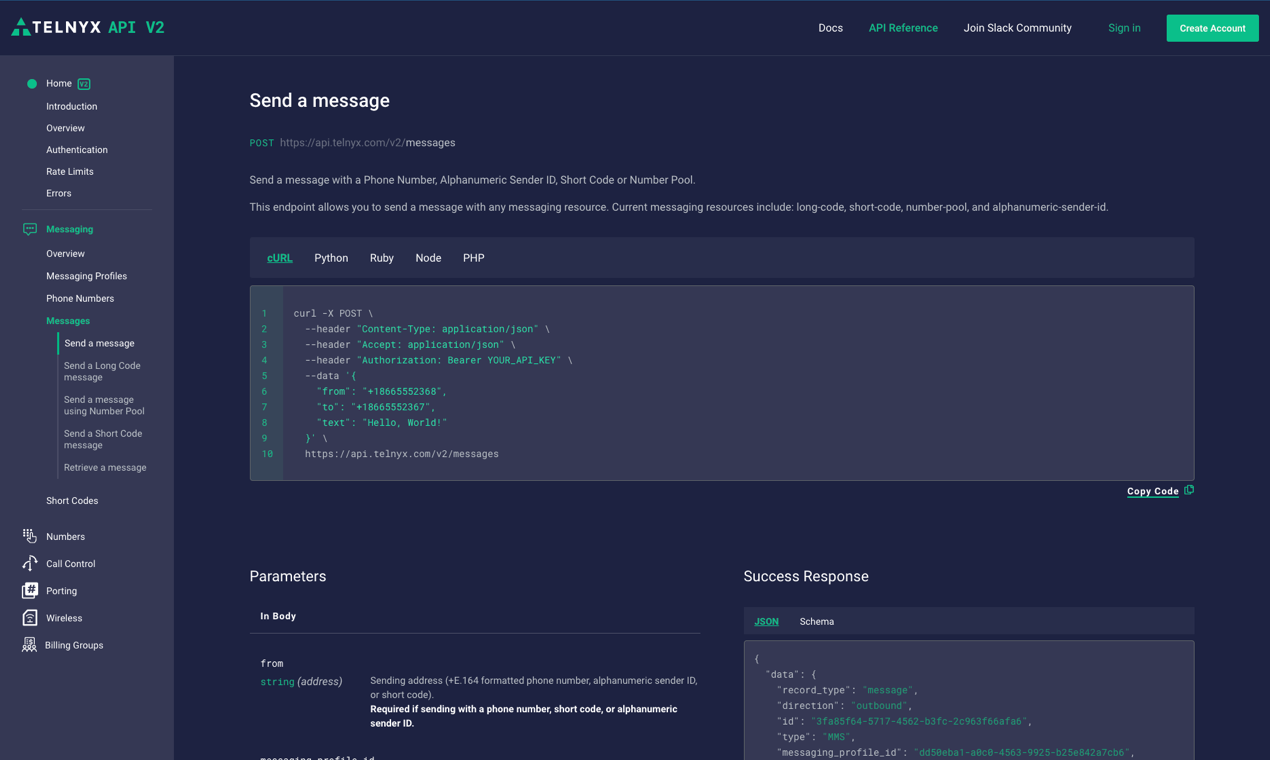Select the Messaging chat bubble icon in sidebar
The image size is (1270, 760).
click(x=29, y=229)
